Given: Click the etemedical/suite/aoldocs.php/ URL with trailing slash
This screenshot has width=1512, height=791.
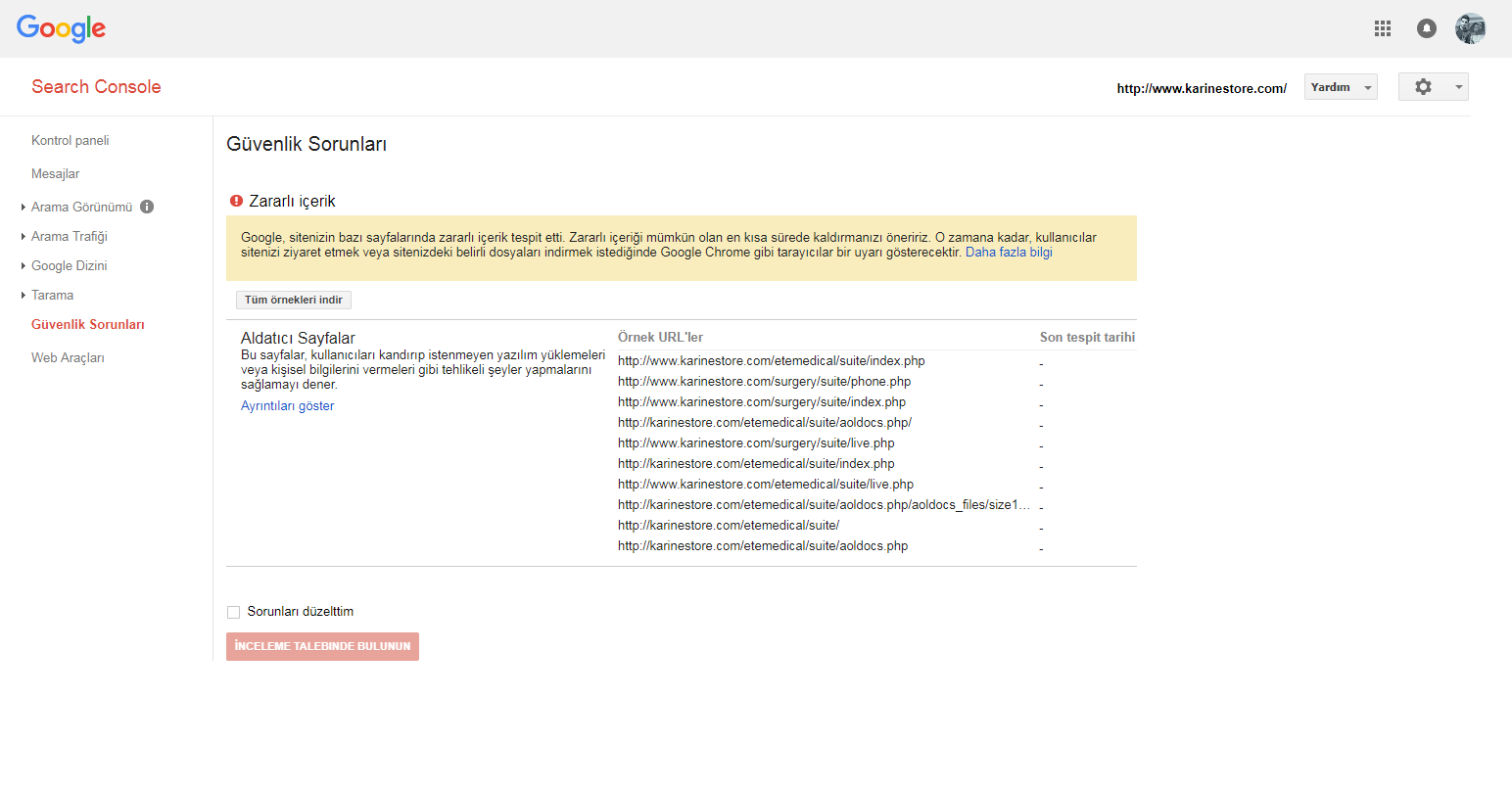Looking at the screenshot, I should (765, 423).
